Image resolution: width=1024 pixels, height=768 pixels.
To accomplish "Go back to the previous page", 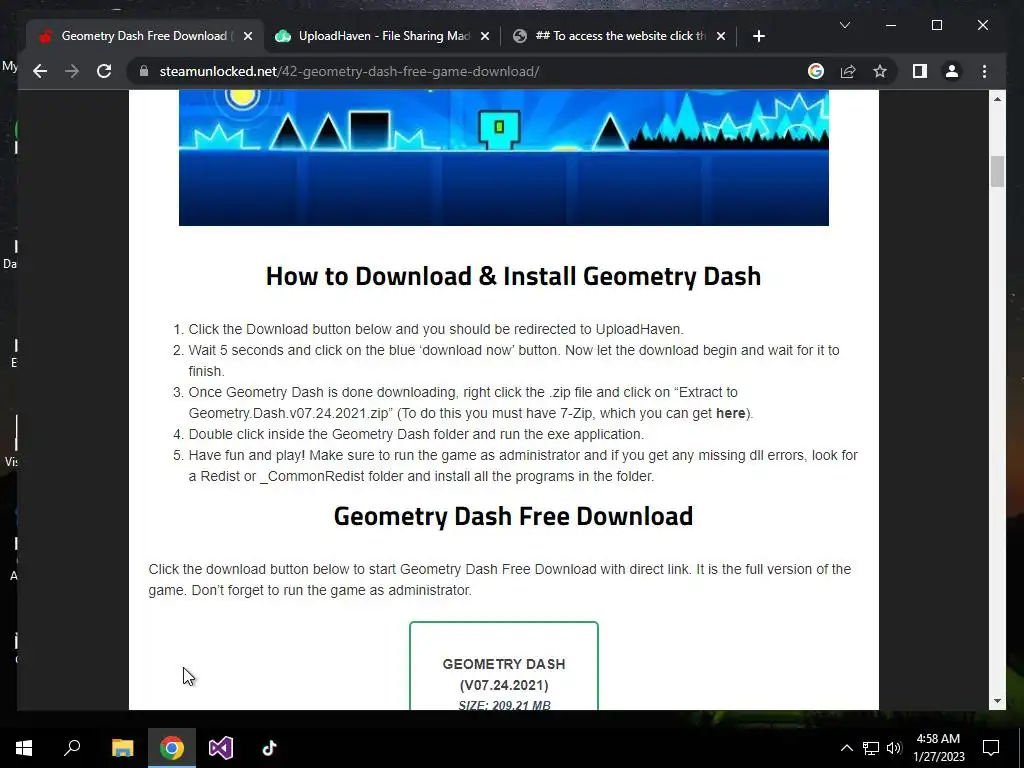I will 40,71.
